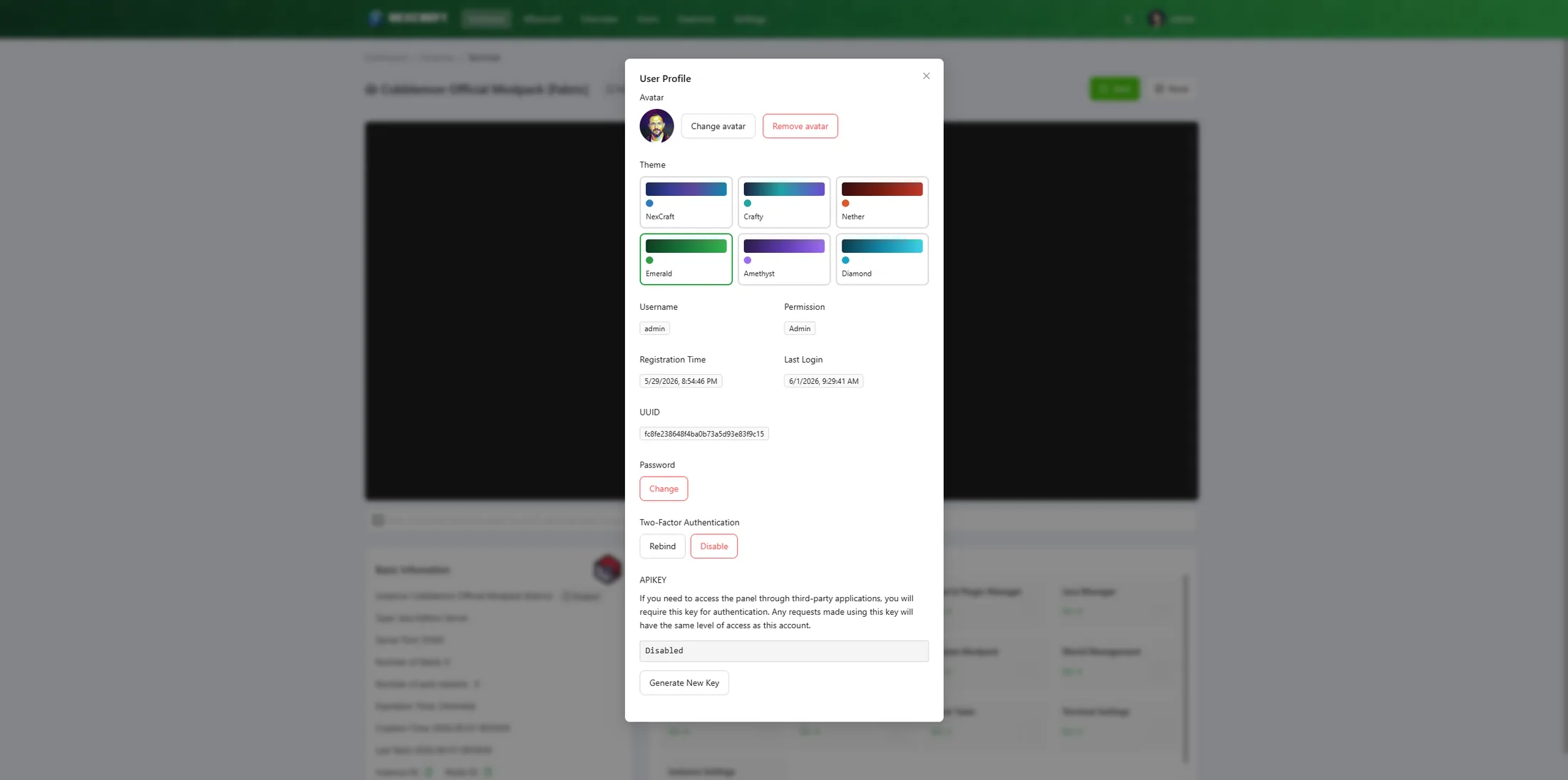Click Generate New Key button

tap(684, 682)
